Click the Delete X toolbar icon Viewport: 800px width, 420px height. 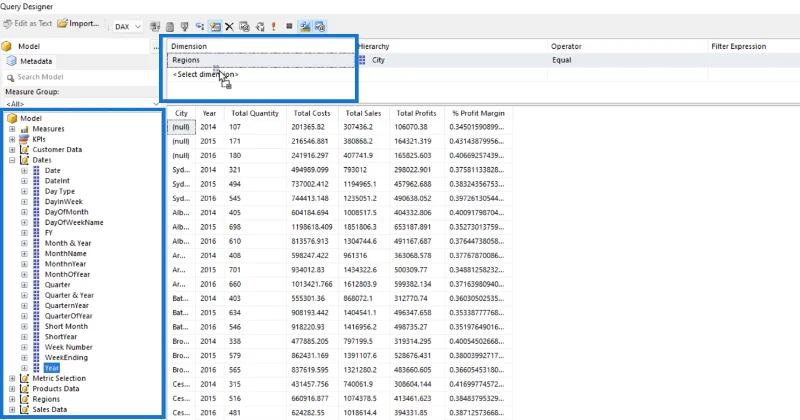(230, 27)
